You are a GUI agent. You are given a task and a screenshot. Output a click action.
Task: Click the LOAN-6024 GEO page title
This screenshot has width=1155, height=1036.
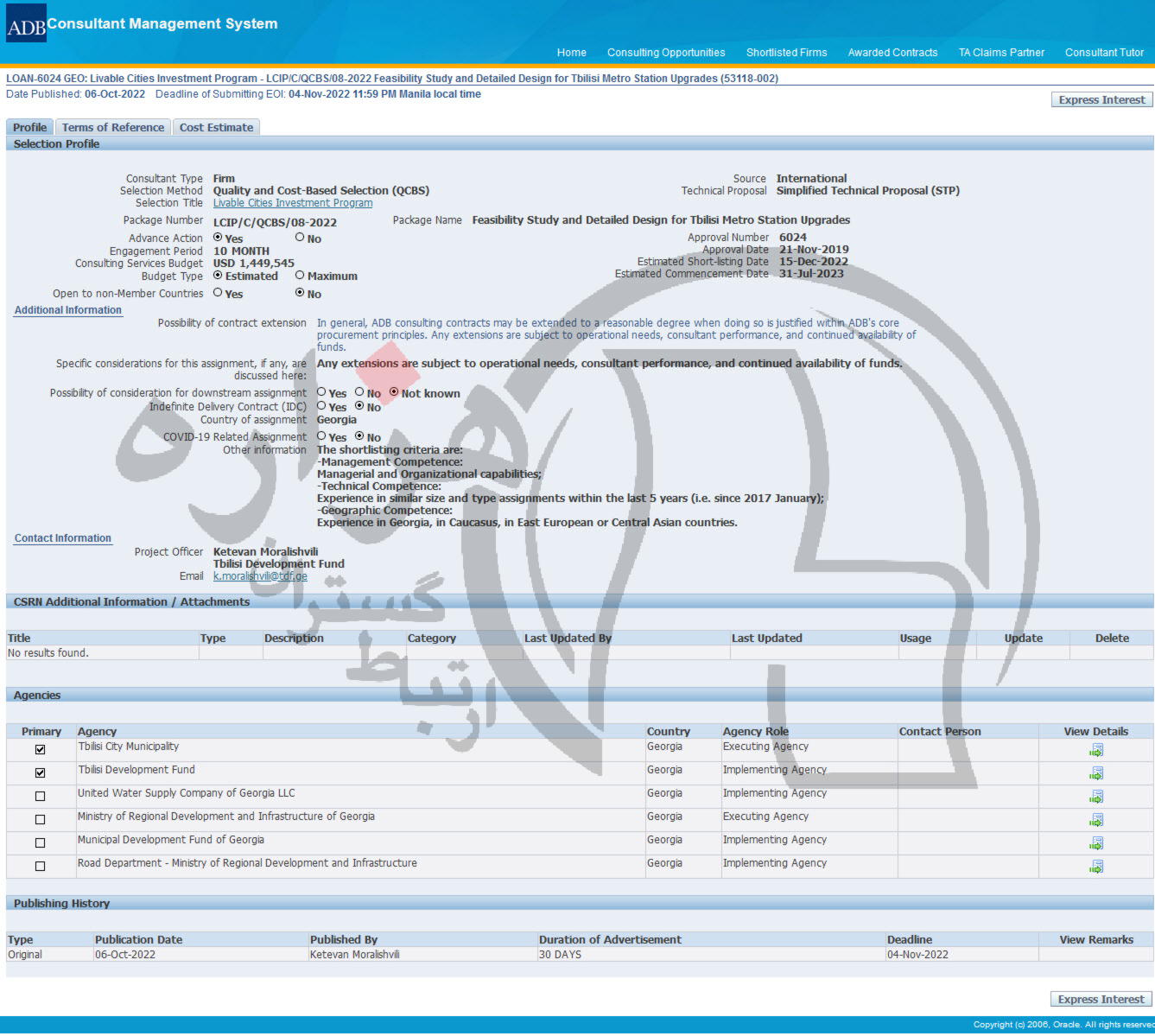(392, 79)
